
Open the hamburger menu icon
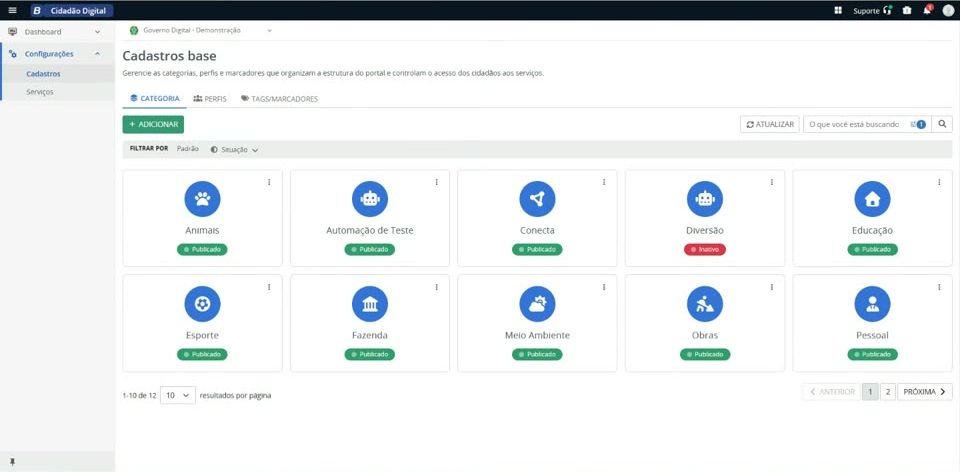click(x=12, y=10)
